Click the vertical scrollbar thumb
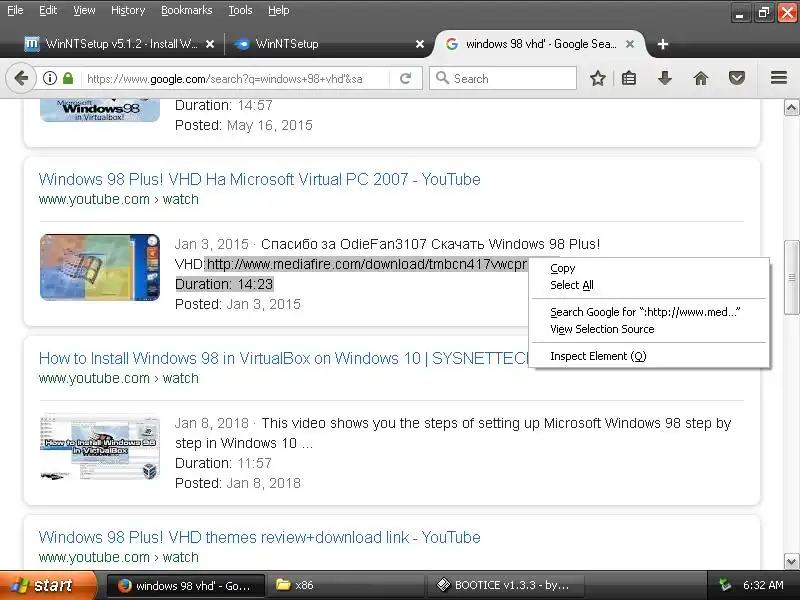The width and height of the screenshot is (800, 600). (x=791, y=278)
